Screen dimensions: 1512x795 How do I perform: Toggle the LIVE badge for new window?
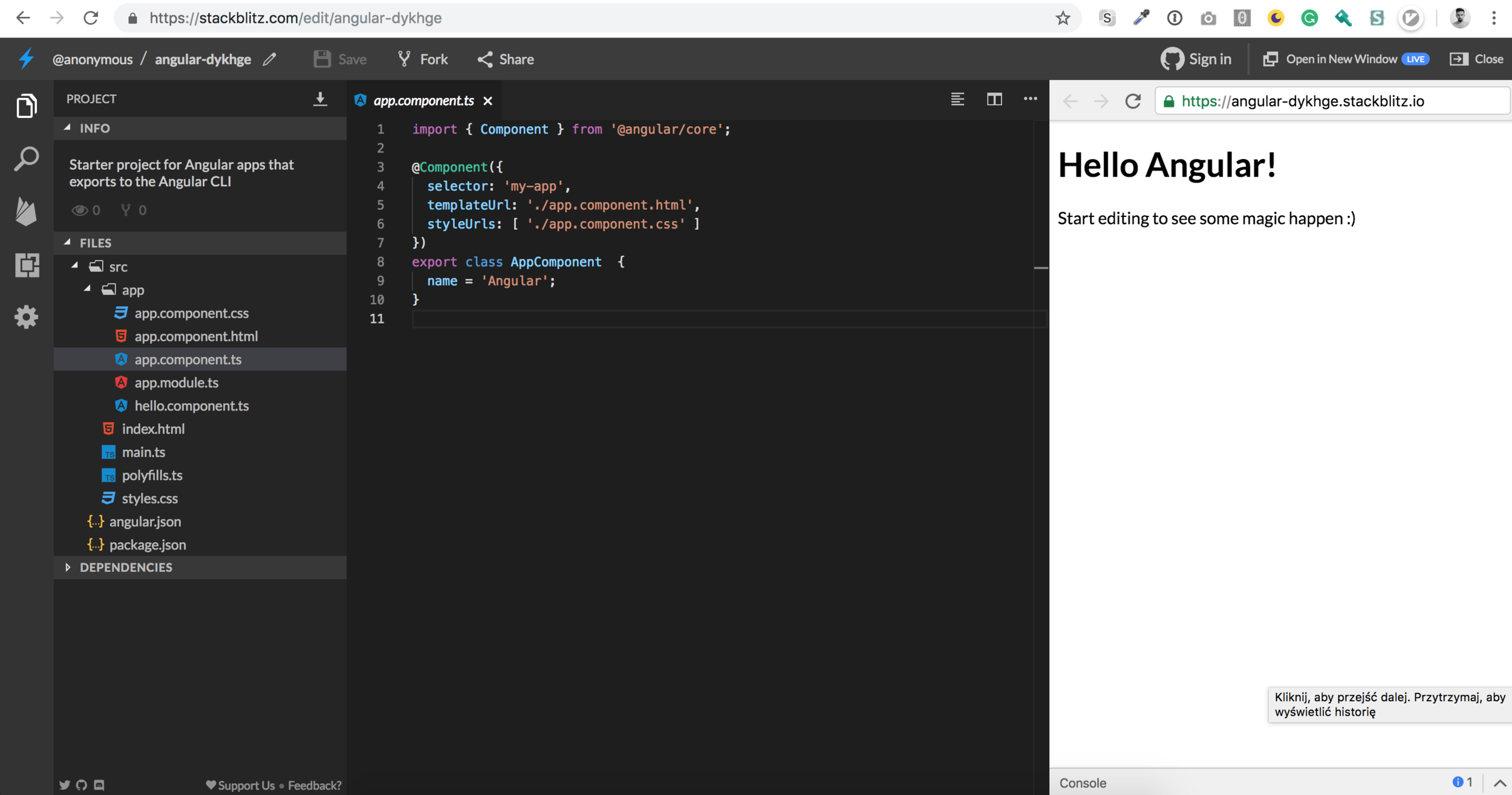(x=1415, y=59)
